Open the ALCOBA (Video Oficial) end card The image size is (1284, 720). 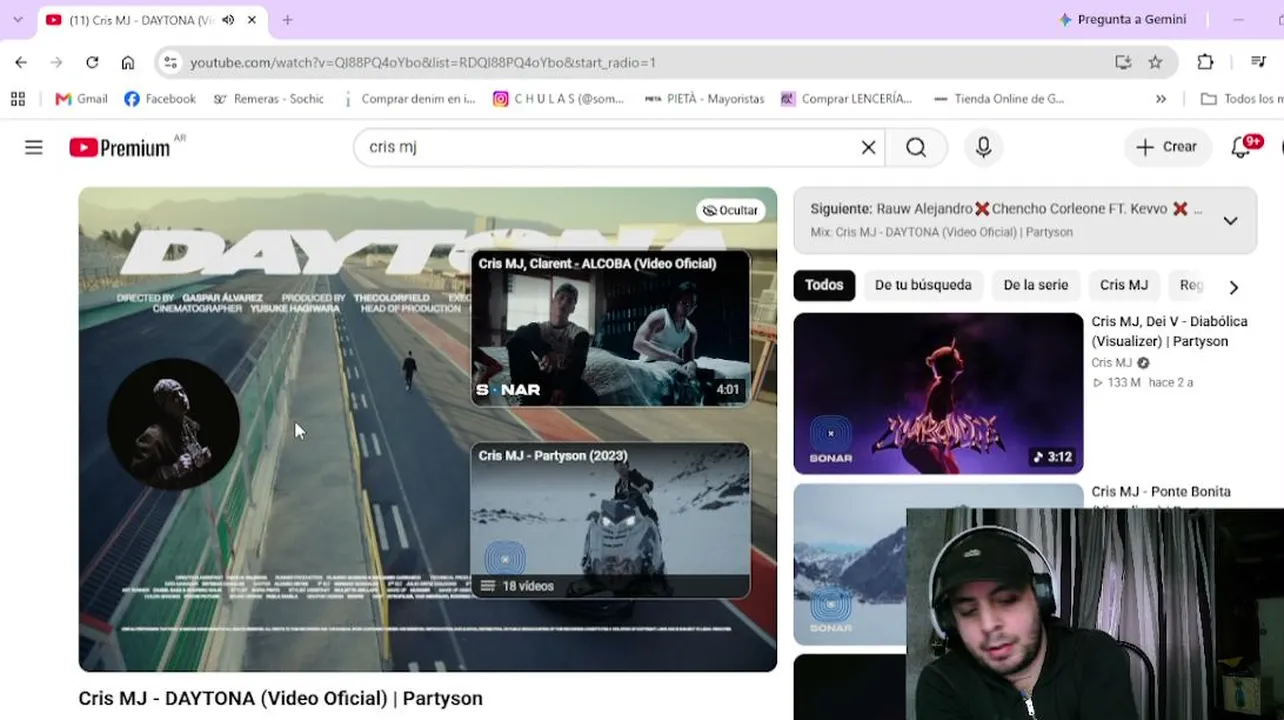610,328
